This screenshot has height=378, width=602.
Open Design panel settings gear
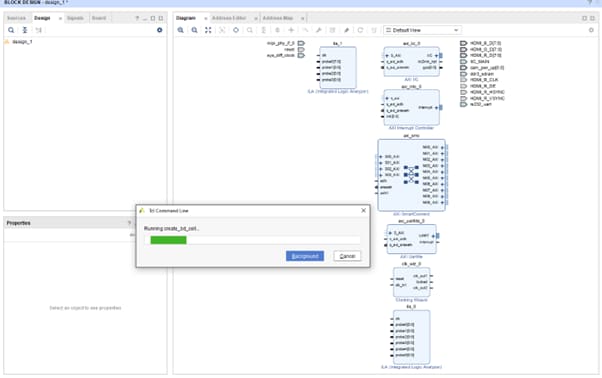coord(160,30)
